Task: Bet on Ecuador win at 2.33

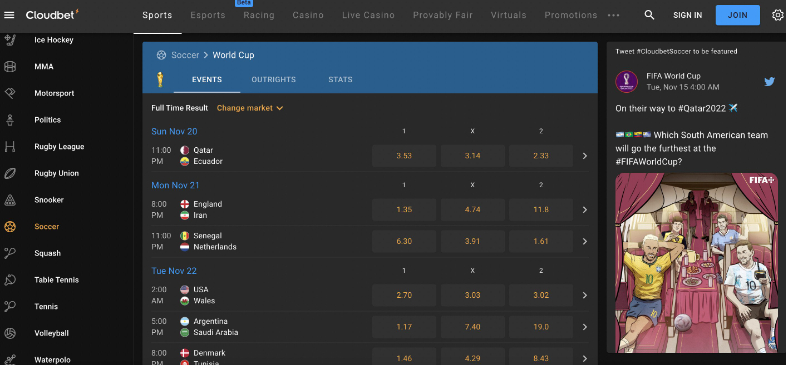Action: pos(541,156)
